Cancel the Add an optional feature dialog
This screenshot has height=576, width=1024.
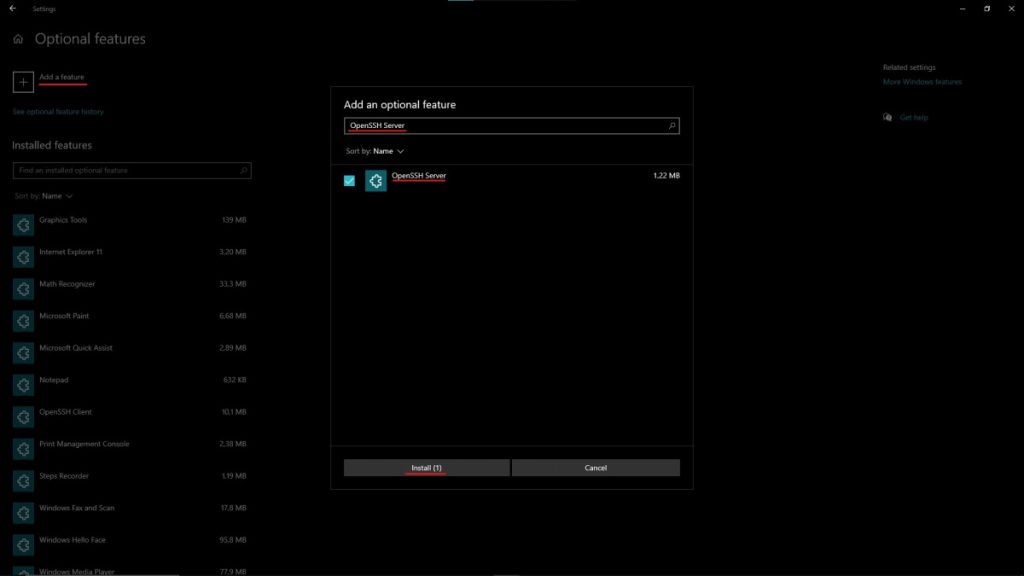[595, 467]
